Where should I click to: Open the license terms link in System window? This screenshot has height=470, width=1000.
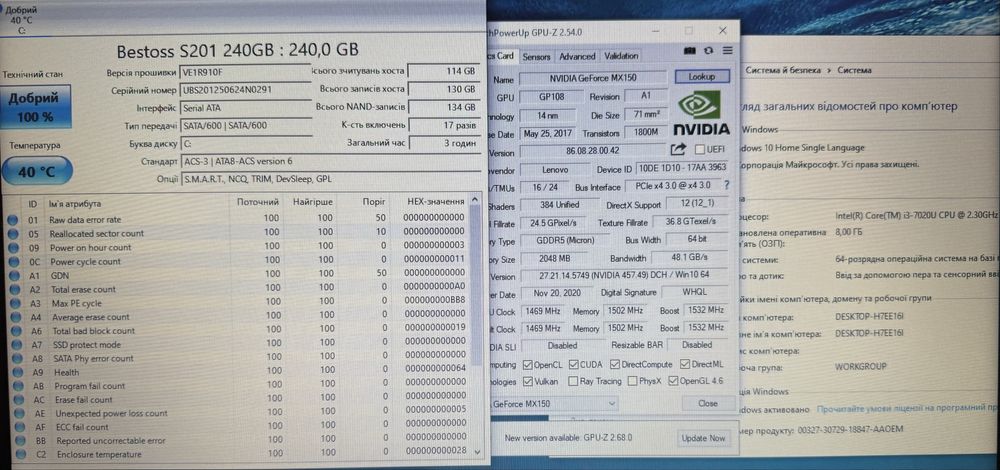click(x=908, y=409)
